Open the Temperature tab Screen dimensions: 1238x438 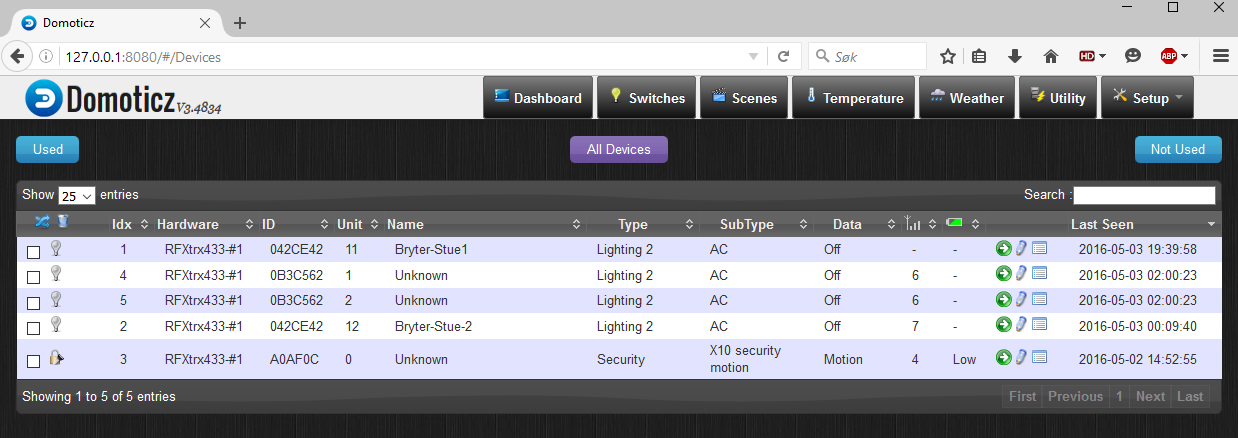pos(853,98)
